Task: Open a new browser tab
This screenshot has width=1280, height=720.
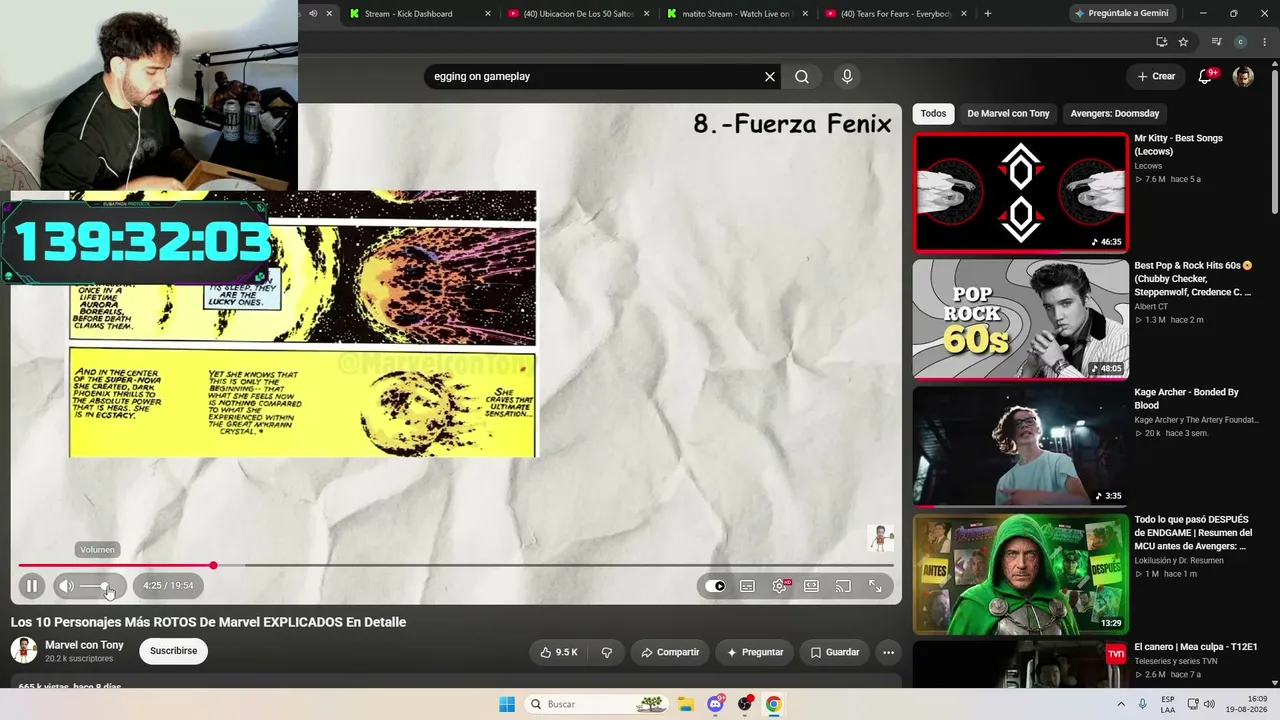Action: pyautogui.click(x=988, y=14)
